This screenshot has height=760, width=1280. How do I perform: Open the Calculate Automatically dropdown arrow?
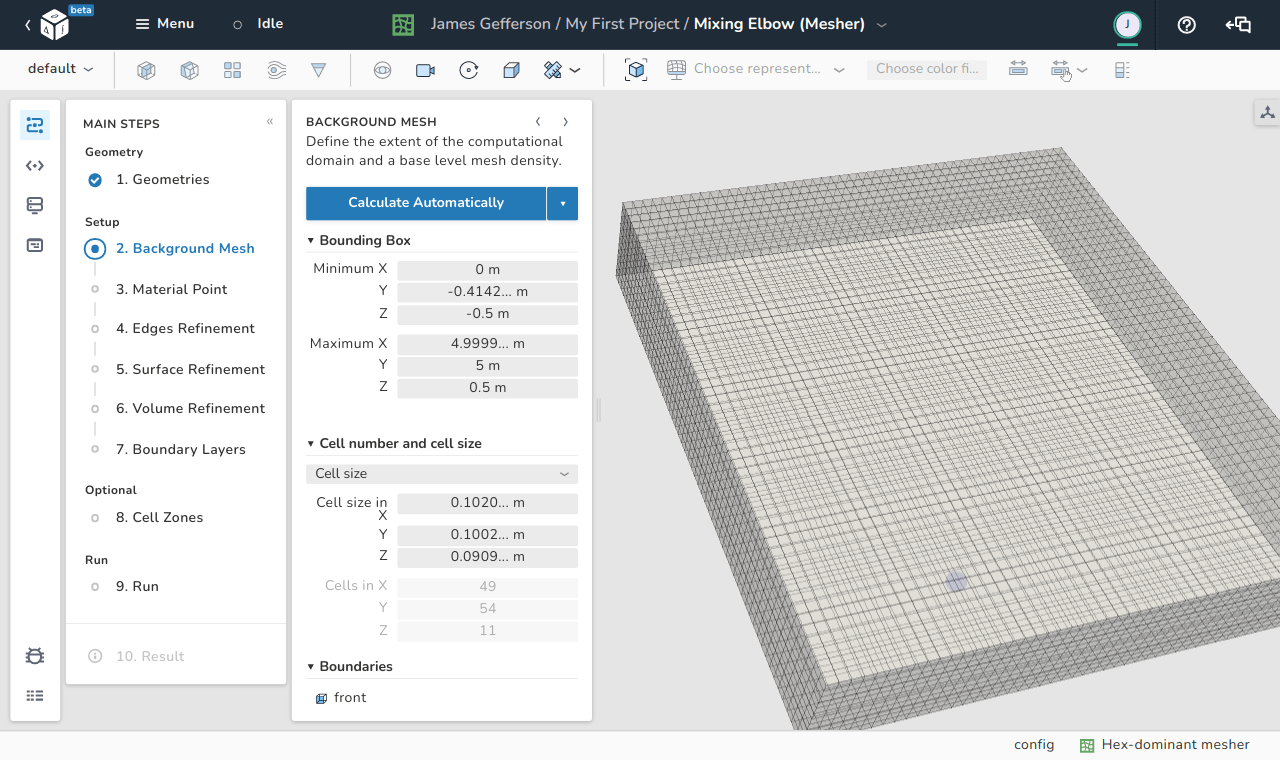563,203
